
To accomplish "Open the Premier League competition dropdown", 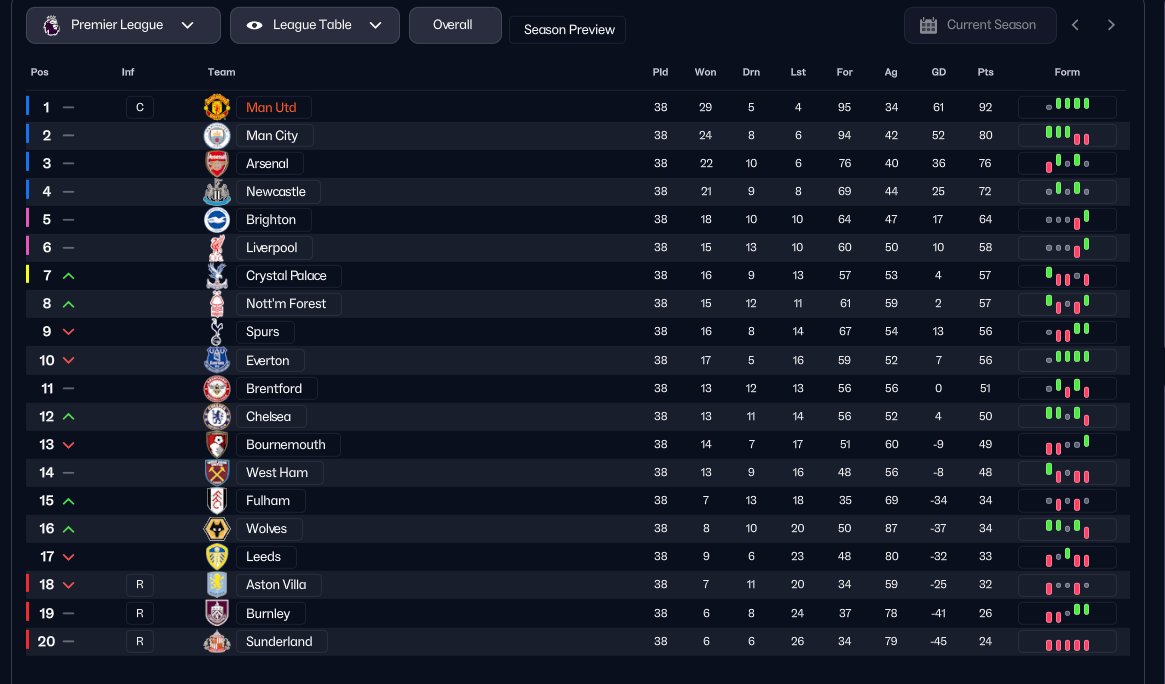I will pos(123,25).
